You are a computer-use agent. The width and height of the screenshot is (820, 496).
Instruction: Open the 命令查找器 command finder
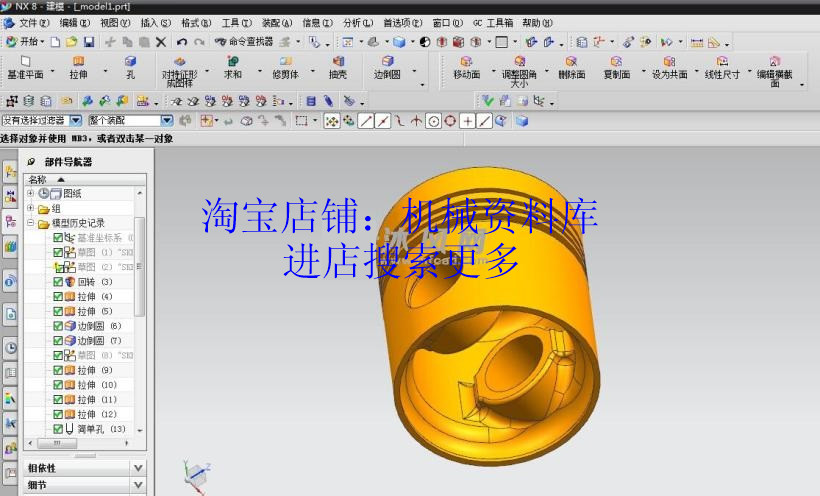(x=245, y=42)
